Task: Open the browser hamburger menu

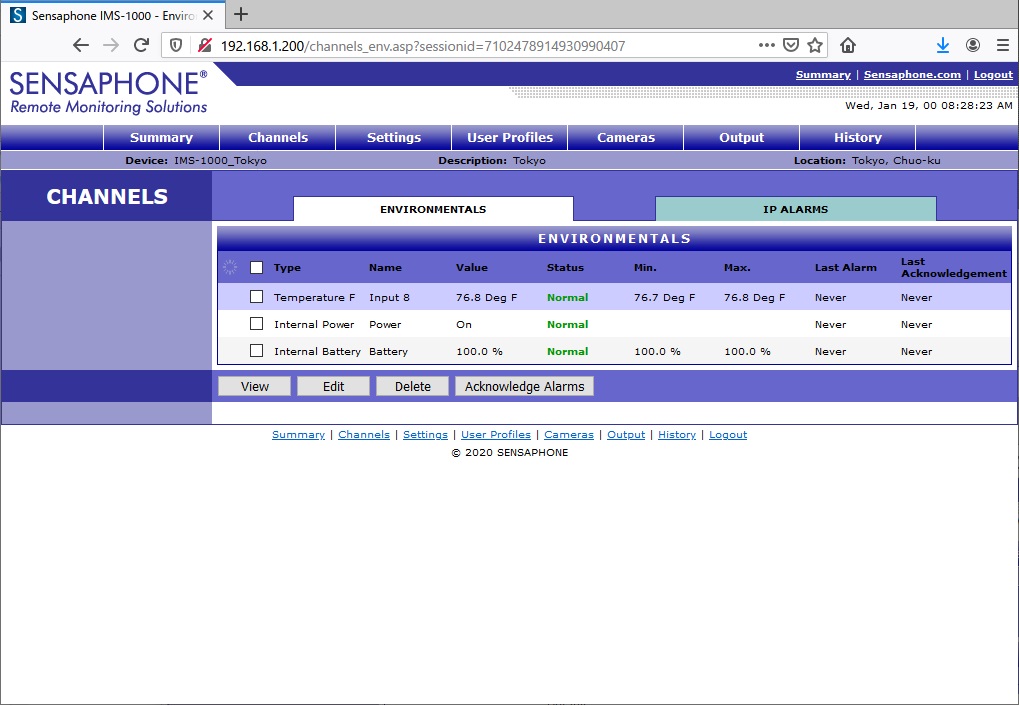Action: (1003, 45)
